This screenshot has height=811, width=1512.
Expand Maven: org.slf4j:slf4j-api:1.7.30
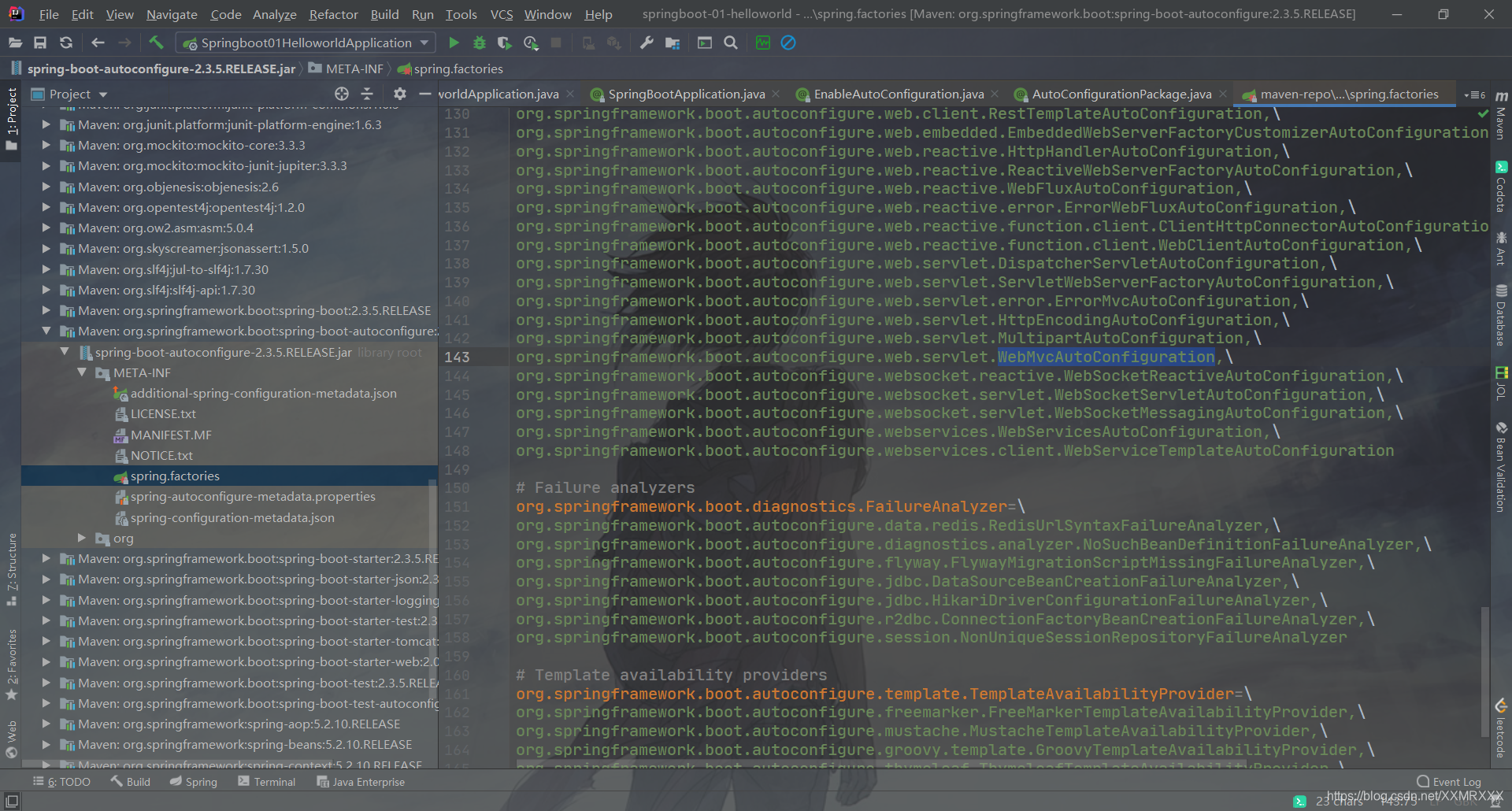point(46,290)
